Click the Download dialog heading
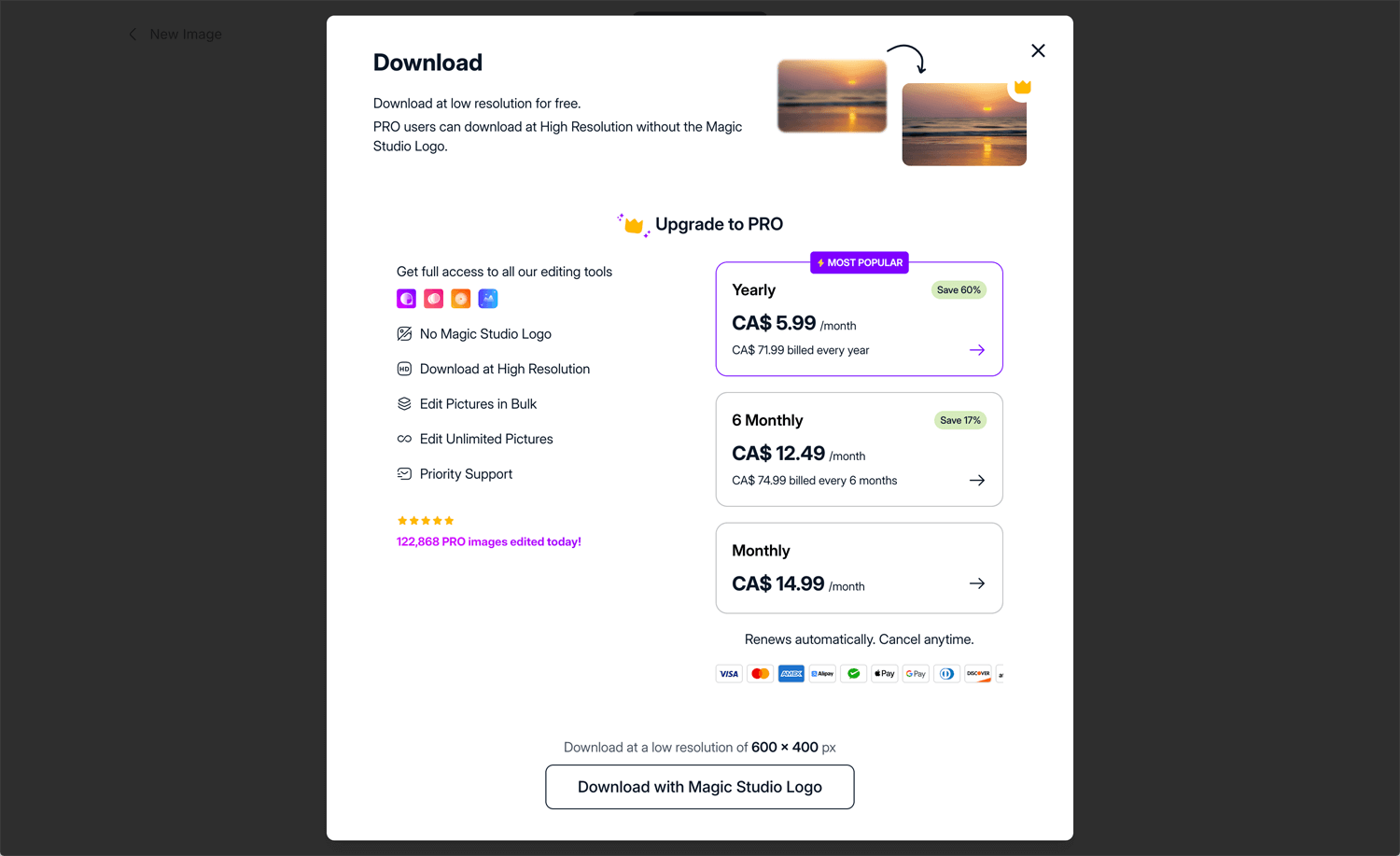 [x=427, y=63]
